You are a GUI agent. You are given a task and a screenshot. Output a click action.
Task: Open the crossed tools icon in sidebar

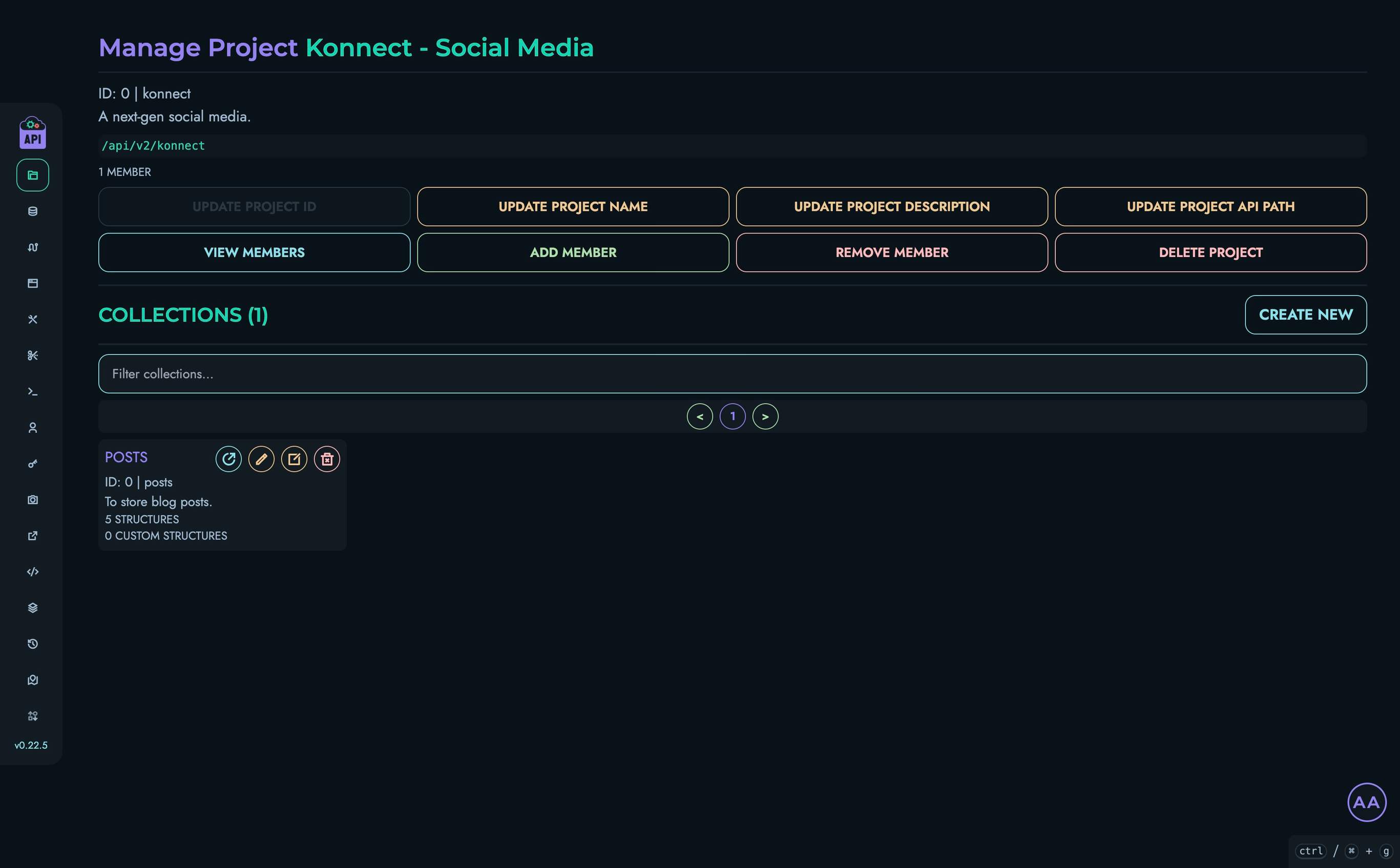click(x=33, y=319)
